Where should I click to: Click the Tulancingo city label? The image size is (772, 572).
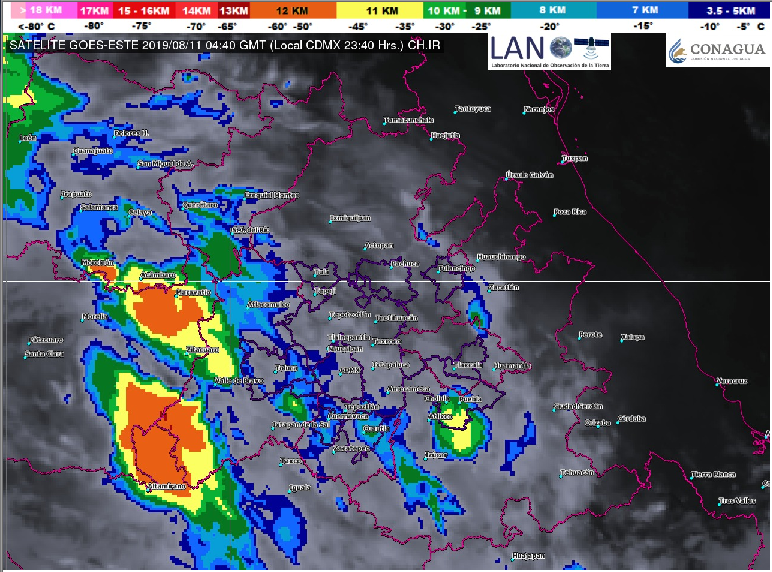click(x=456, y=268)
